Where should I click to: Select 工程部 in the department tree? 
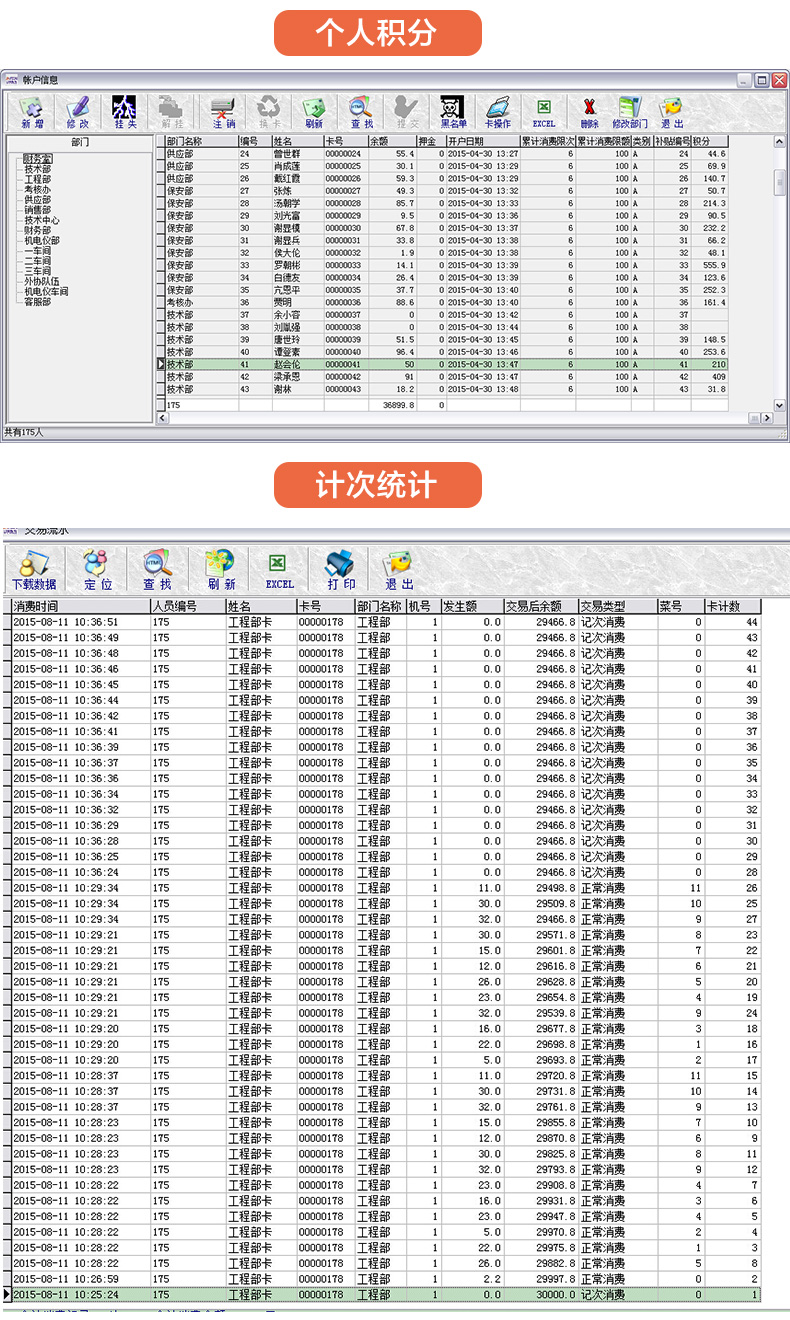pyautogui.click(x=37, y=180)
